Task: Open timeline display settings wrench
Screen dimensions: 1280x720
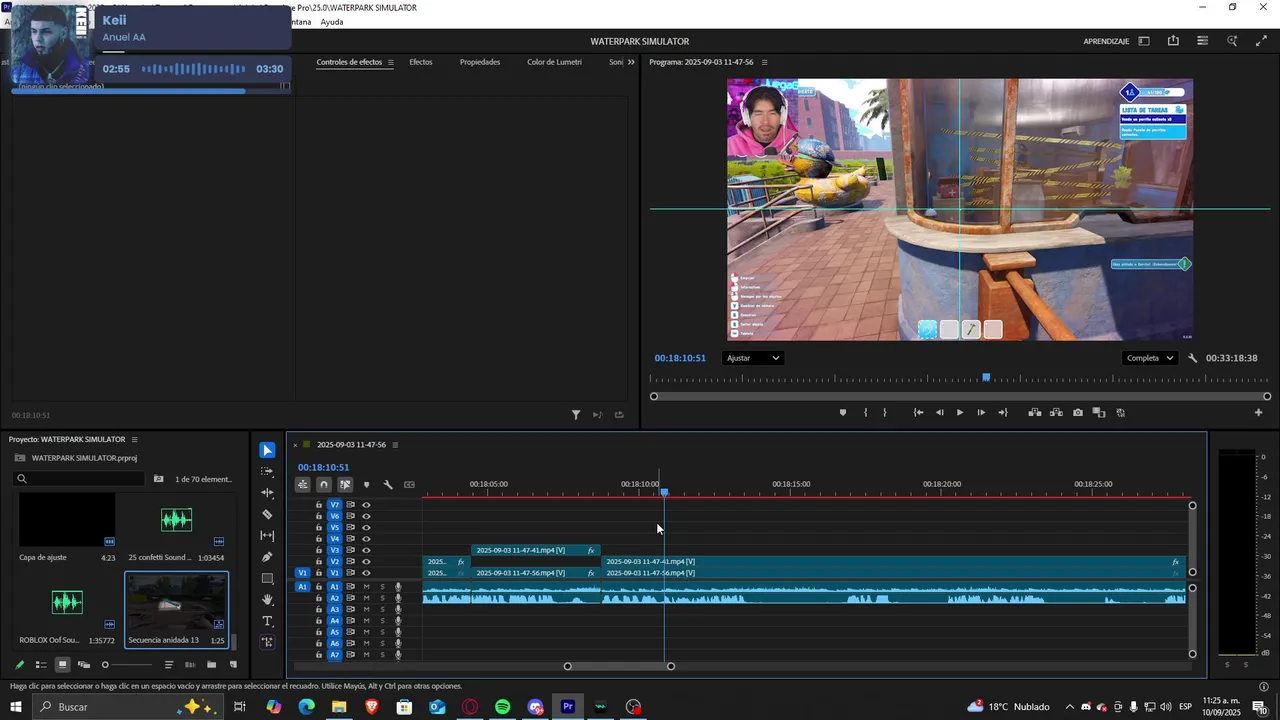Action: [388, 485]
